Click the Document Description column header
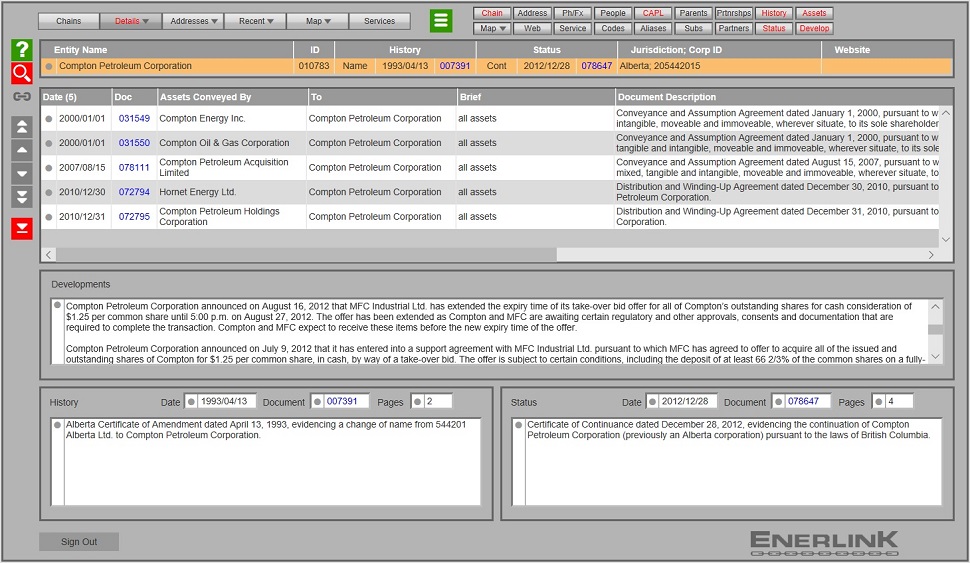The width and height of the screenshot is (970, 563). 783,97
